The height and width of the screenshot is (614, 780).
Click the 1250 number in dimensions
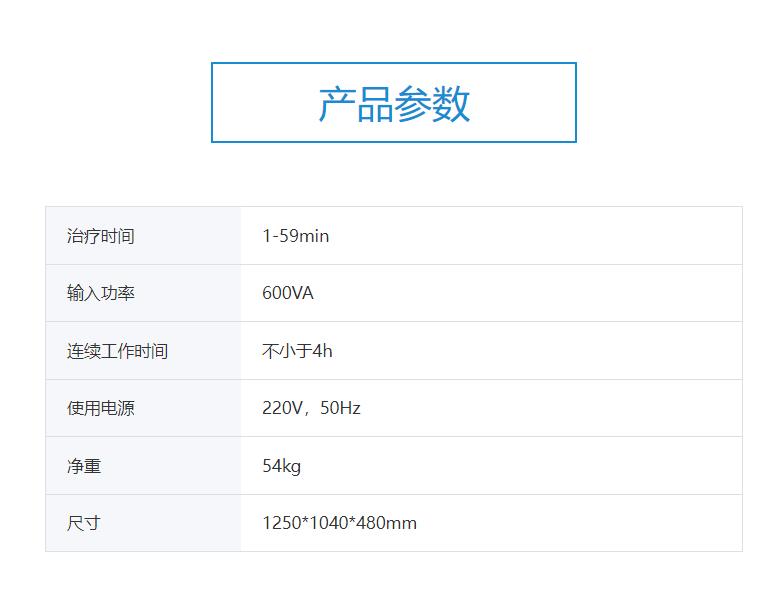[x=281, y=523]
